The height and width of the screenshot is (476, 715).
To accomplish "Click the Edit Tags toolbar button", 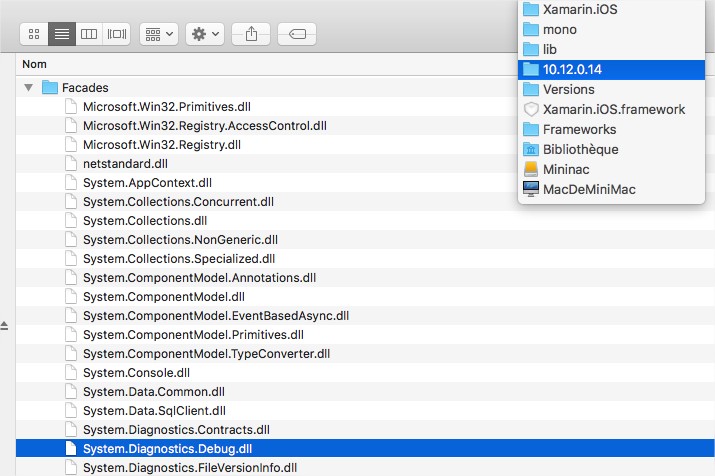I will 297,34.
